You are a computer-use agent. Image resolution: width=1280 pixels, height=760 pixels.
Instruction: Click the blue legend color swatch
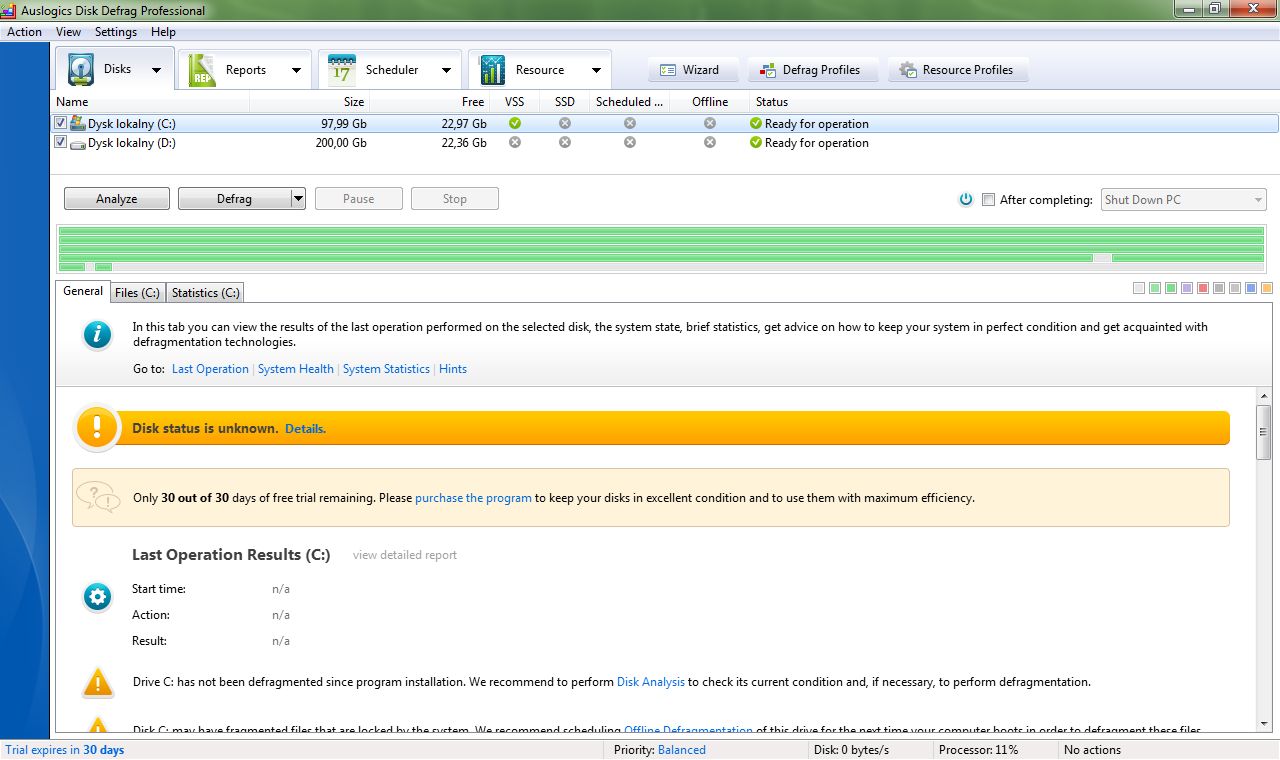(1251, 288)
